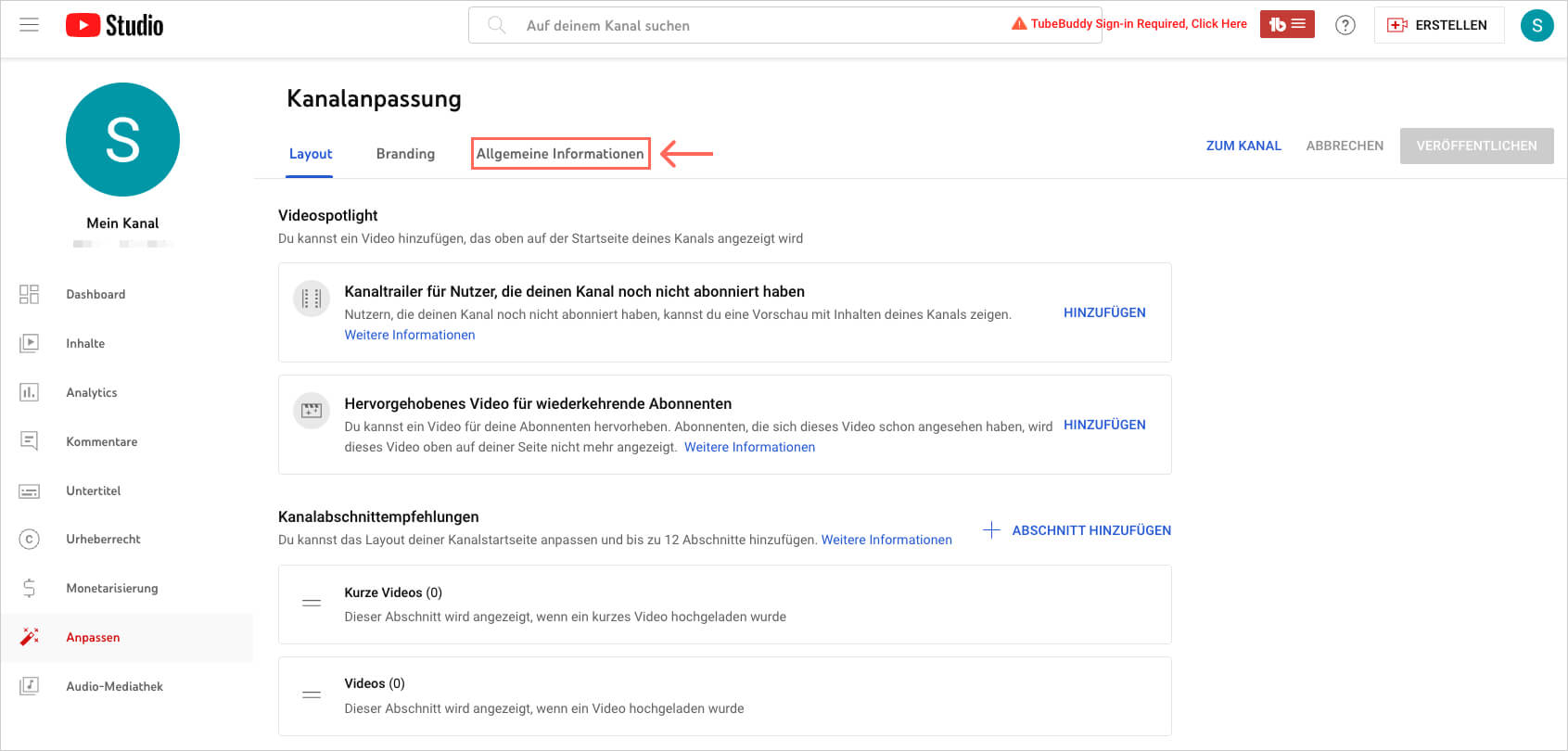Open Analytics from the sidebar
1568x751 pixels.
(92, 392)
